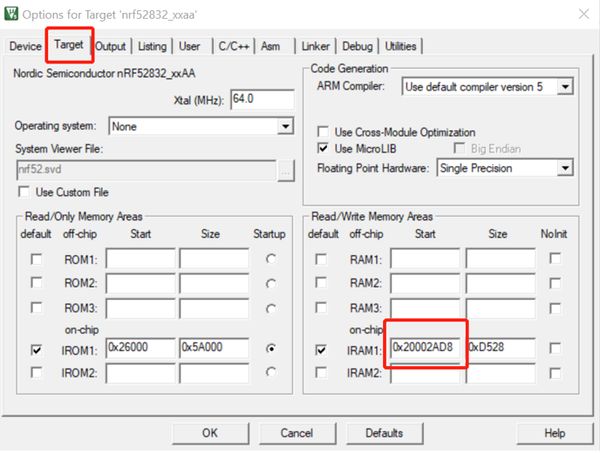Click the Keil uVision title bar icon
Screen dimensions: 600x453
coord(11,13)
